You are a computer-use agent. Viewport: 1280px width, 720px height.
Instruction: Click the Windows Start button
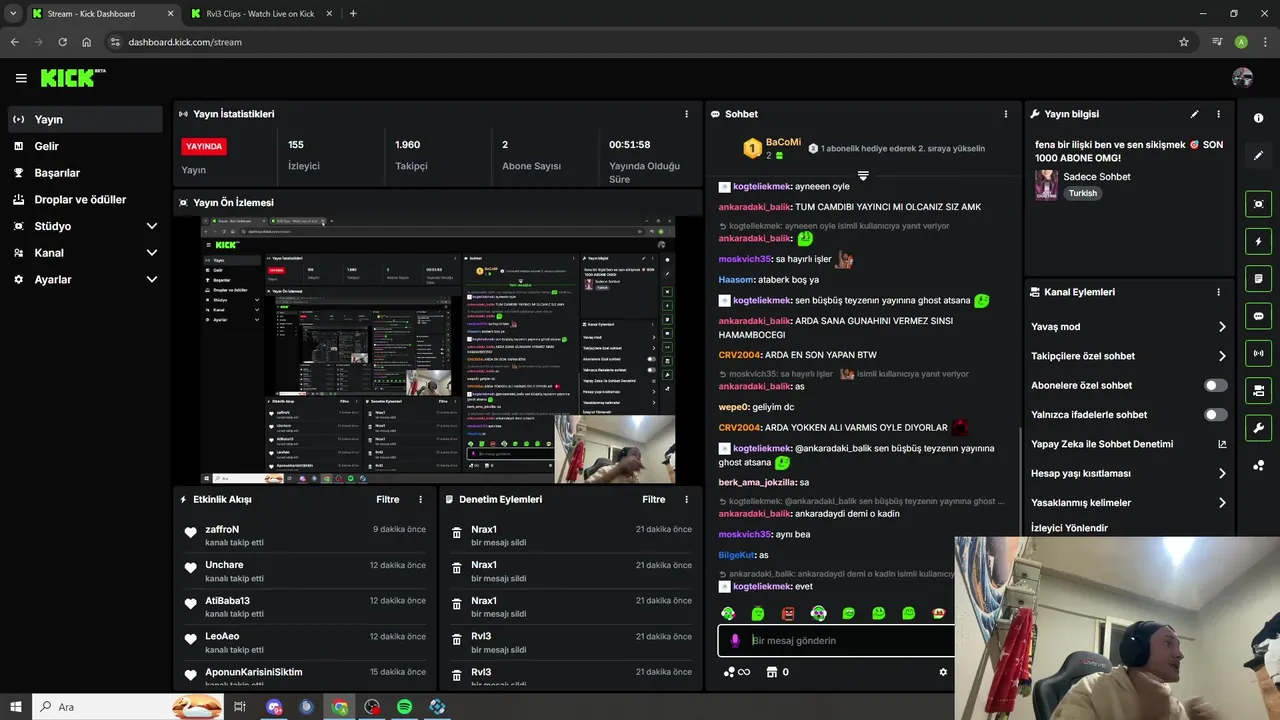(x=16, y=707)
